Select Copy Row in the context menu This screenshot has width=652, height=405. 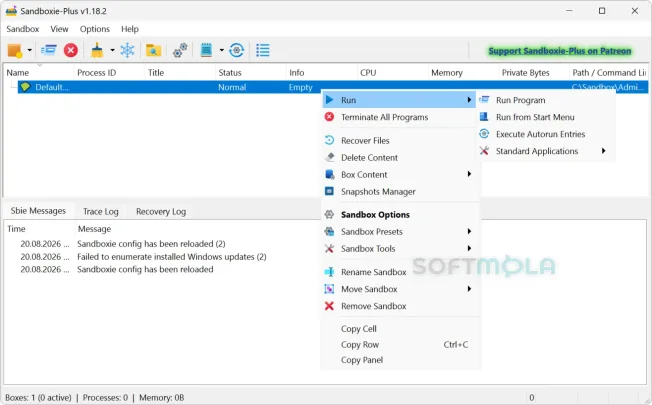pyautogui.click(x=360, y=344)
